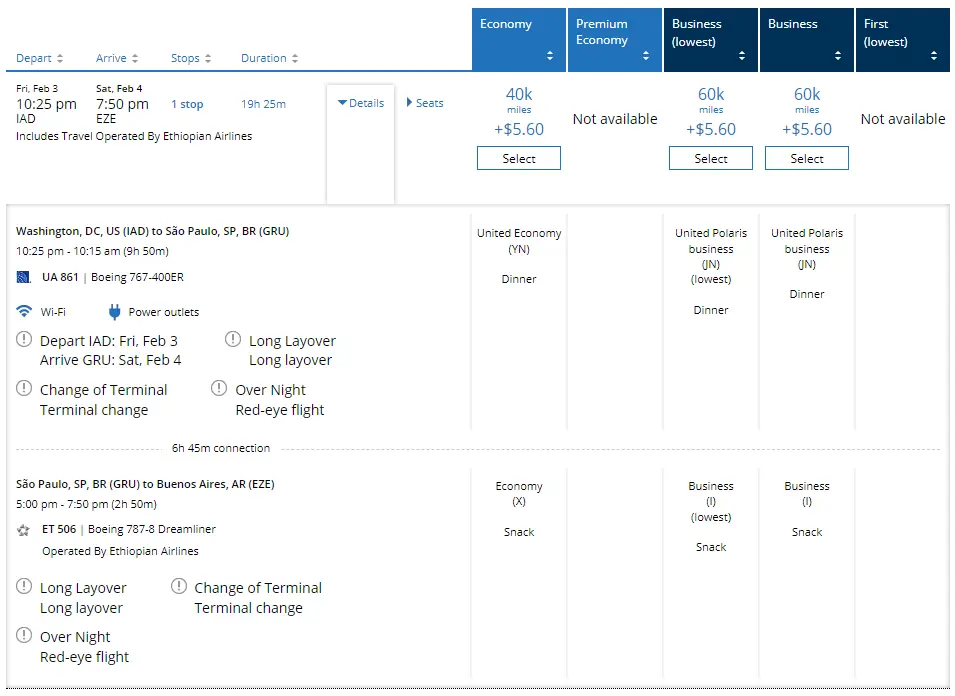955x696 pixels.
Task: Sort flights by Depart time
Action: [x=40, y=58]
